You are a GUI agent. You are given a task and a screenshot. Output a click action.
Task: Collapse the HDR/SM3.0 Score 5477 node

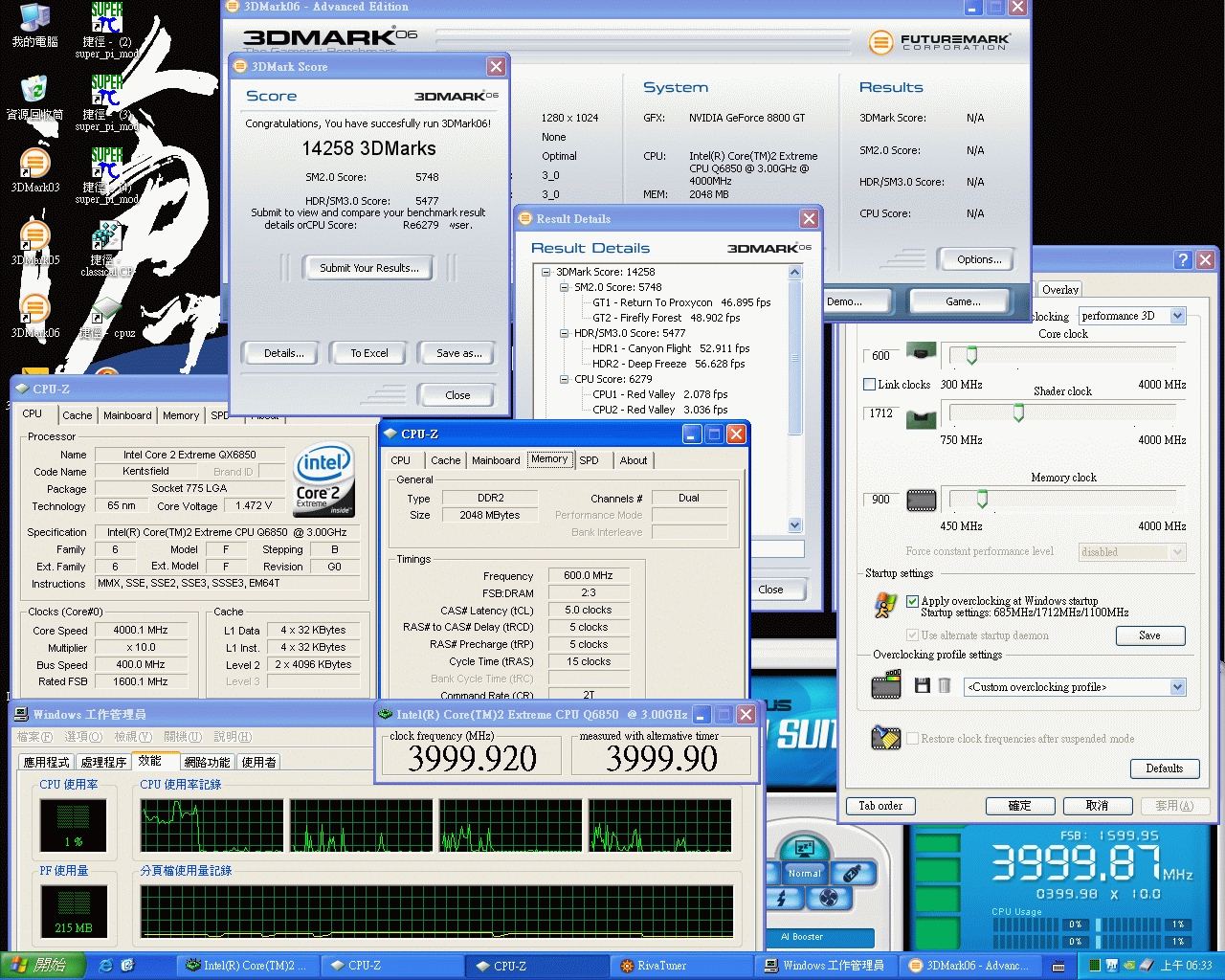coord(565,333)
